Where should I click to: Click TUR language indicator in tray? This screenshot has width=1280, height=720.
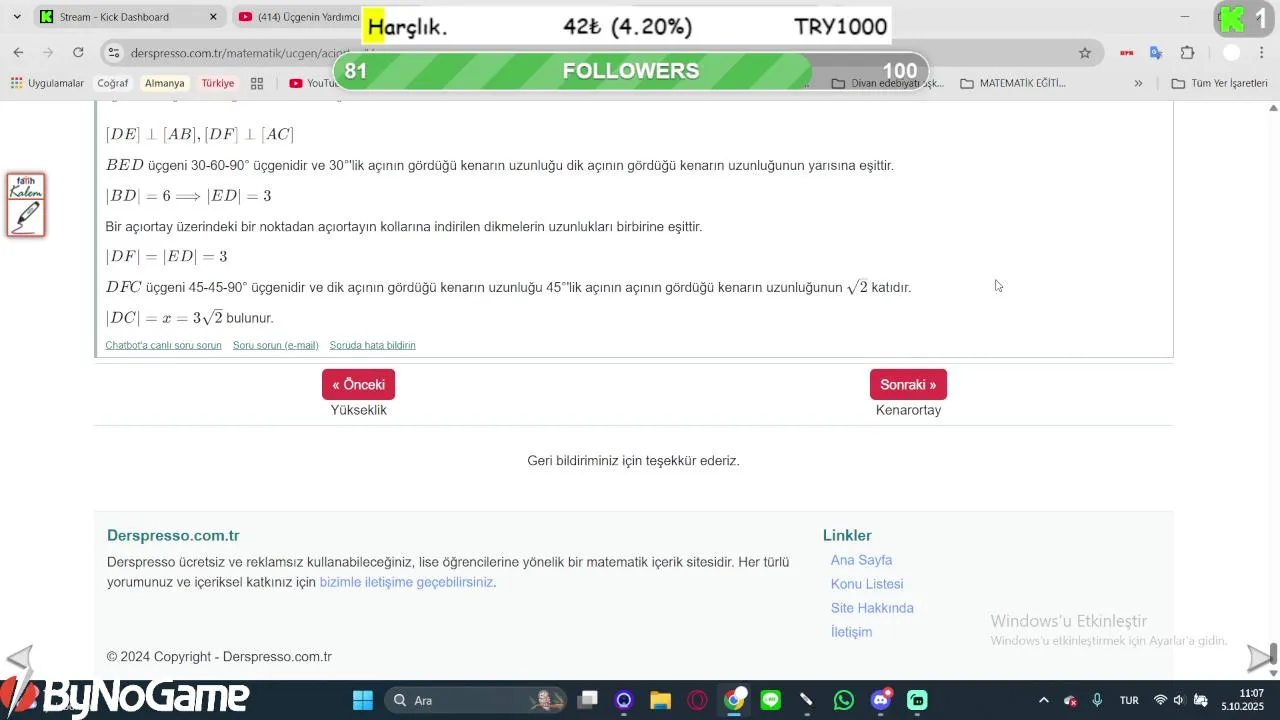1129,700
